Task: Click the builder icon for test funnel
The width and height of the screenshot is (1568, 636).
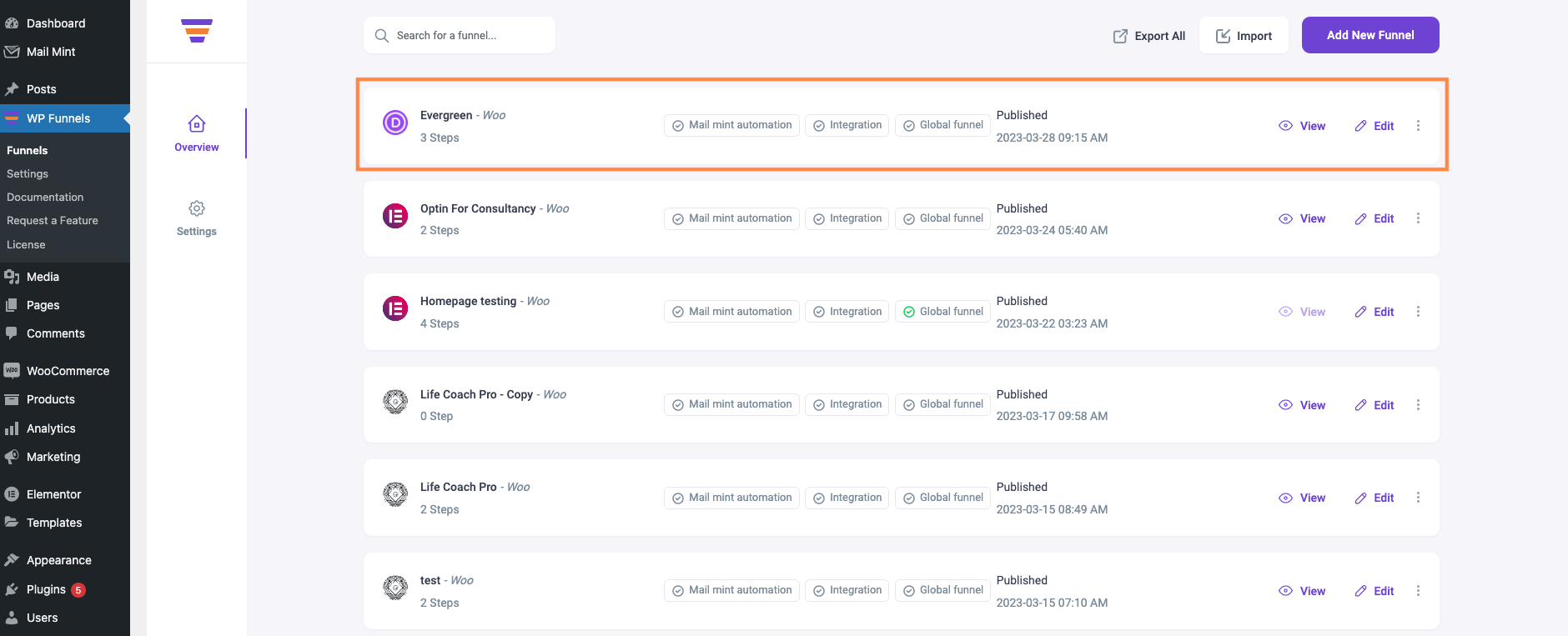Action: (395, 588)
